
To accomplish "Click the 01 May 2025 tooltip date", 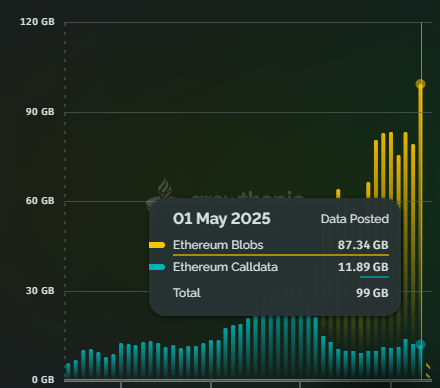I will coord(222,219).
